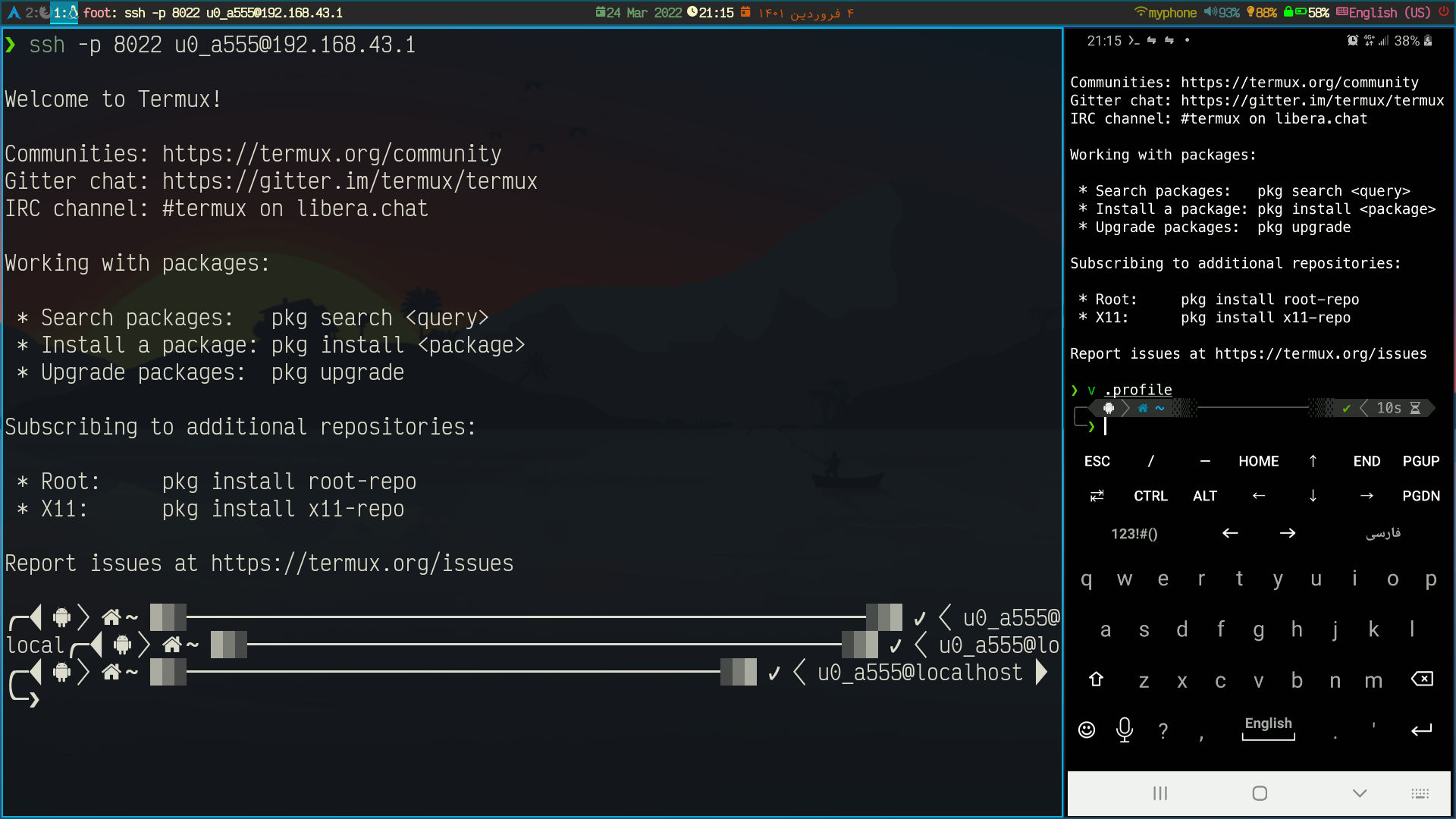Tap the microphone voice input key
Image resolution: width=1456 pixels, height=819 pixels.
(x=1125, y=730)
